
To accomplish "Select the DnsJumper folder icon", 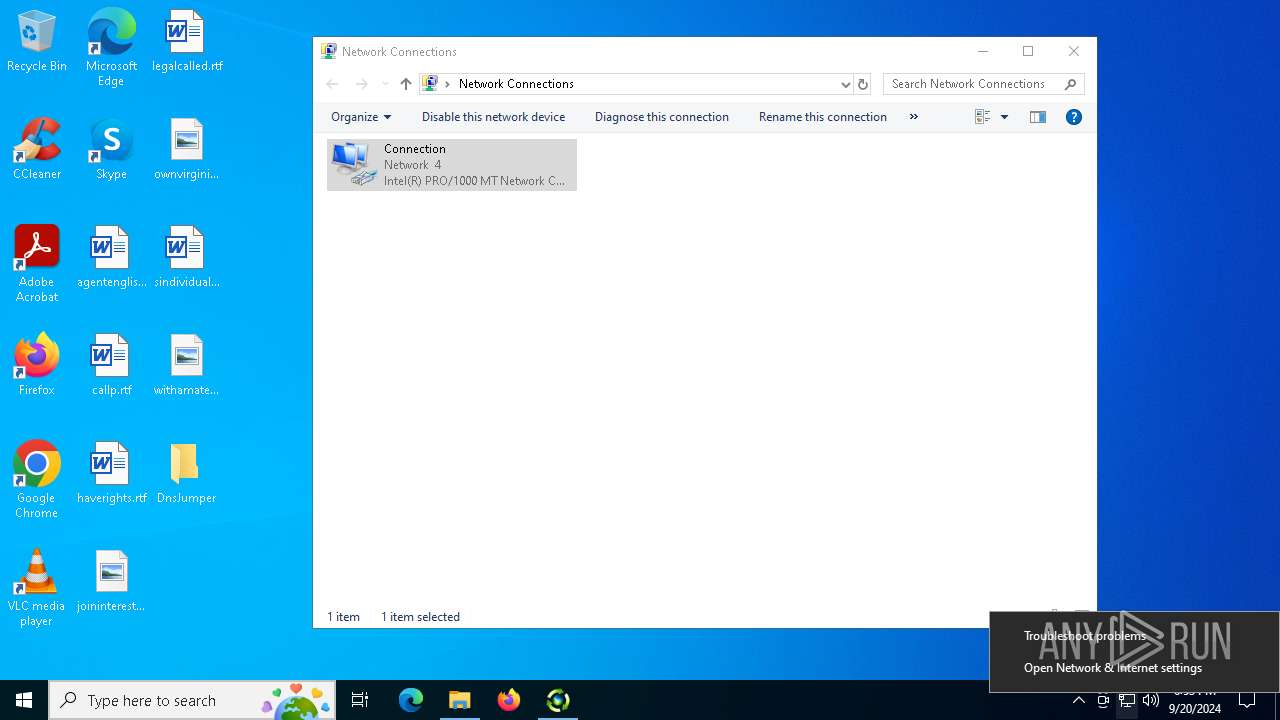I will [x=187, y=474].
